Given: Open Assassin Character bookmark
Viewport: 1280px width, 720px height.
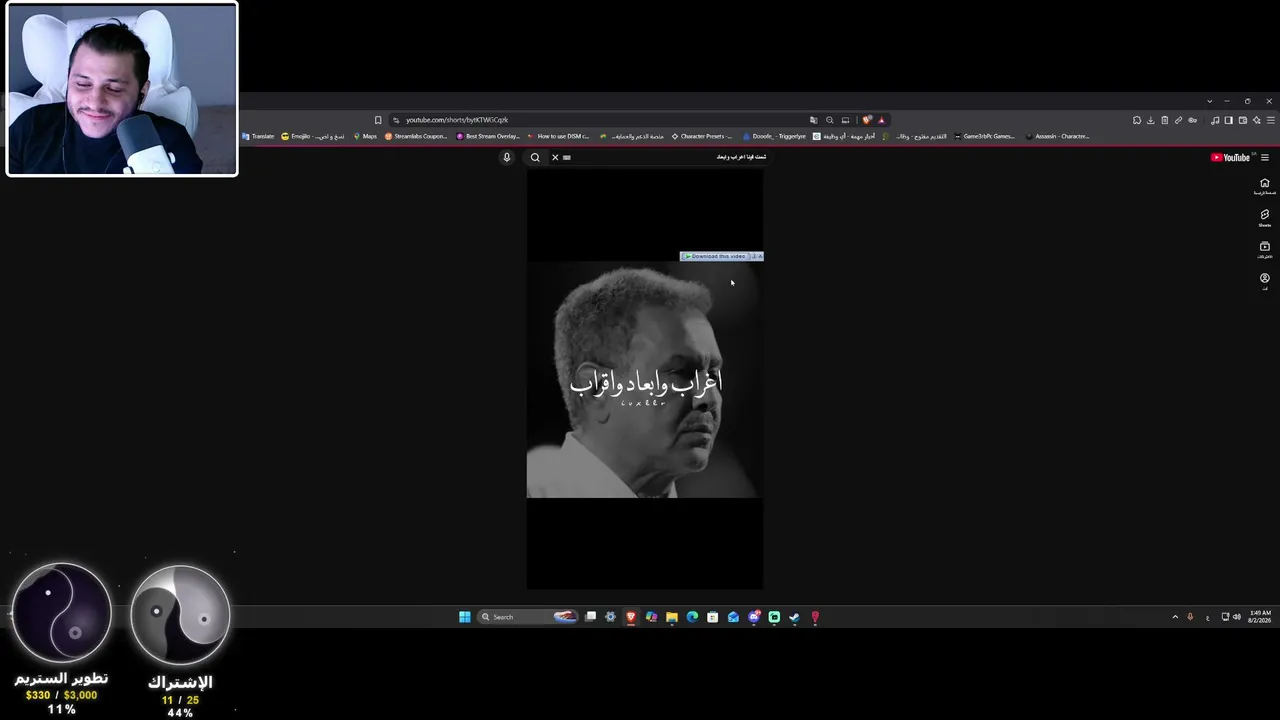Looking at the screenshot, I should pos(1057,136).
